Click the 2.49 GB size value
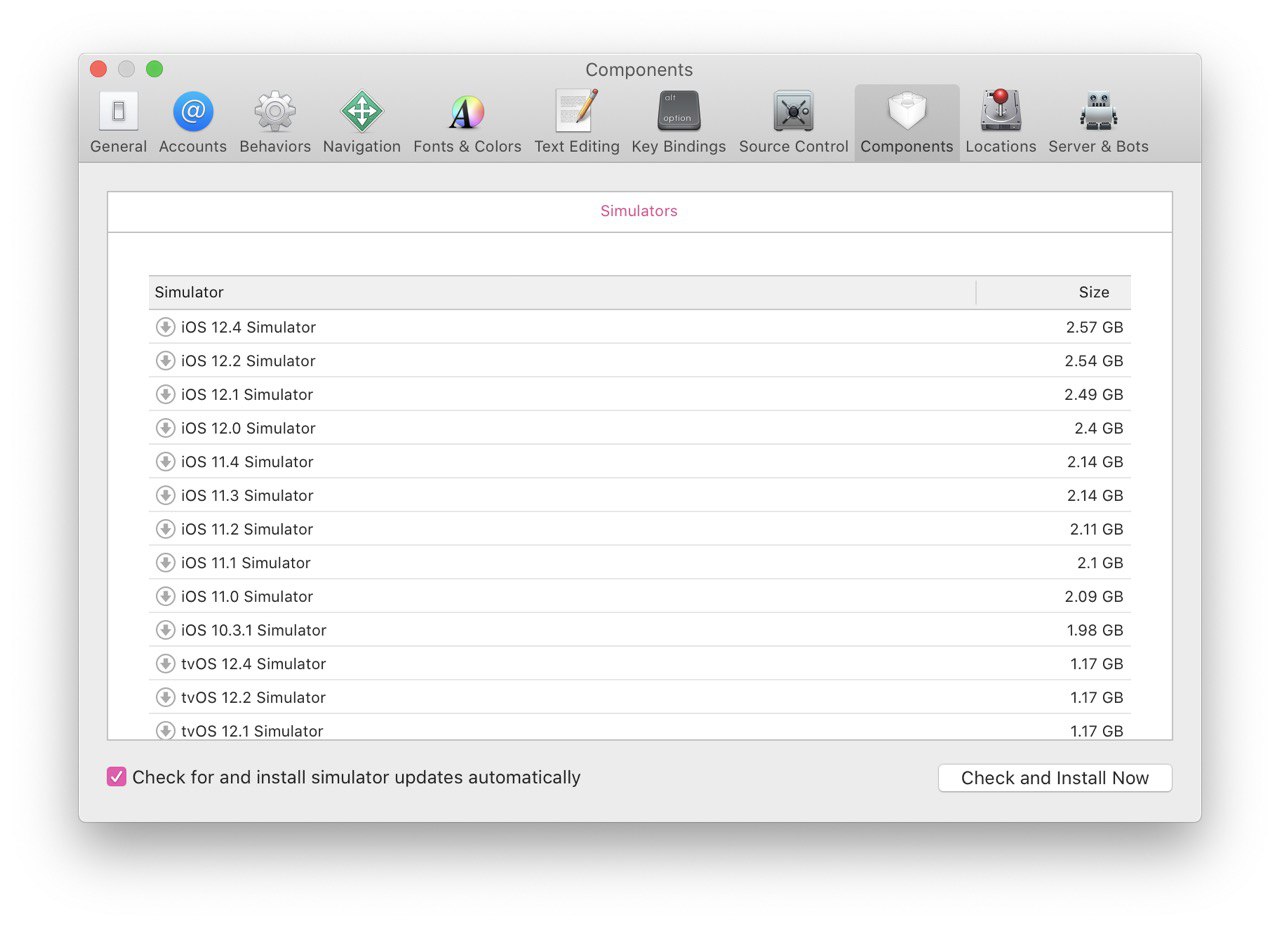Viewport: 1280px width, 926px height. [1094, 394]
